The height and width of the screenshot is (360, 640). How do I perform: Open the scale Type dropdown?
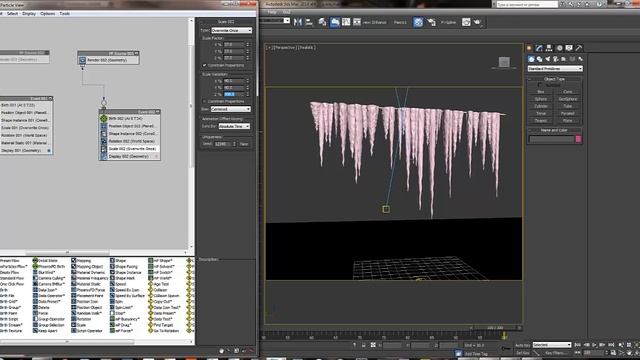(x=231, y=31)
